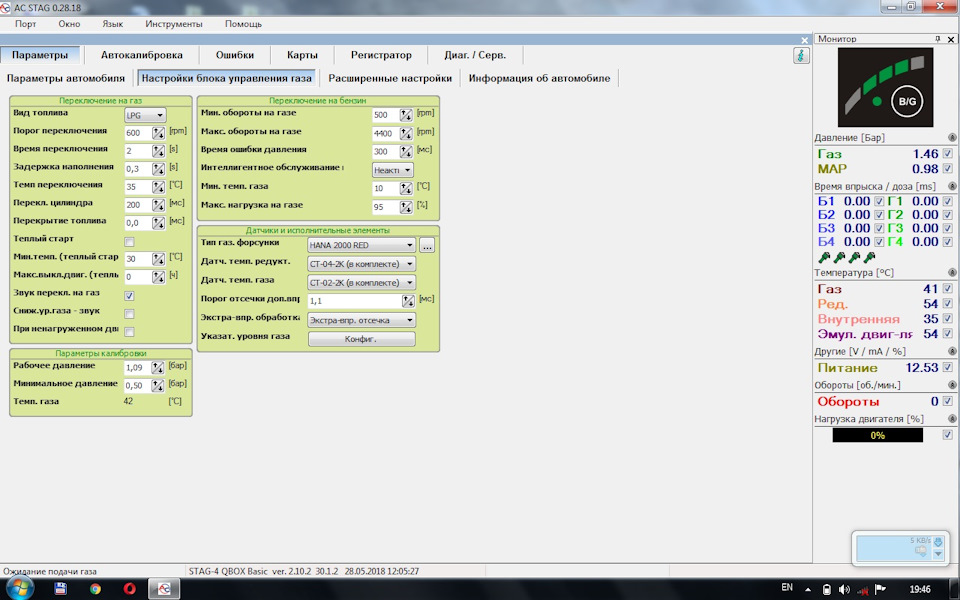960x600 pixels.
Task: Adjust Макс. обороты на газе spinner
Action: pos(407,133)
